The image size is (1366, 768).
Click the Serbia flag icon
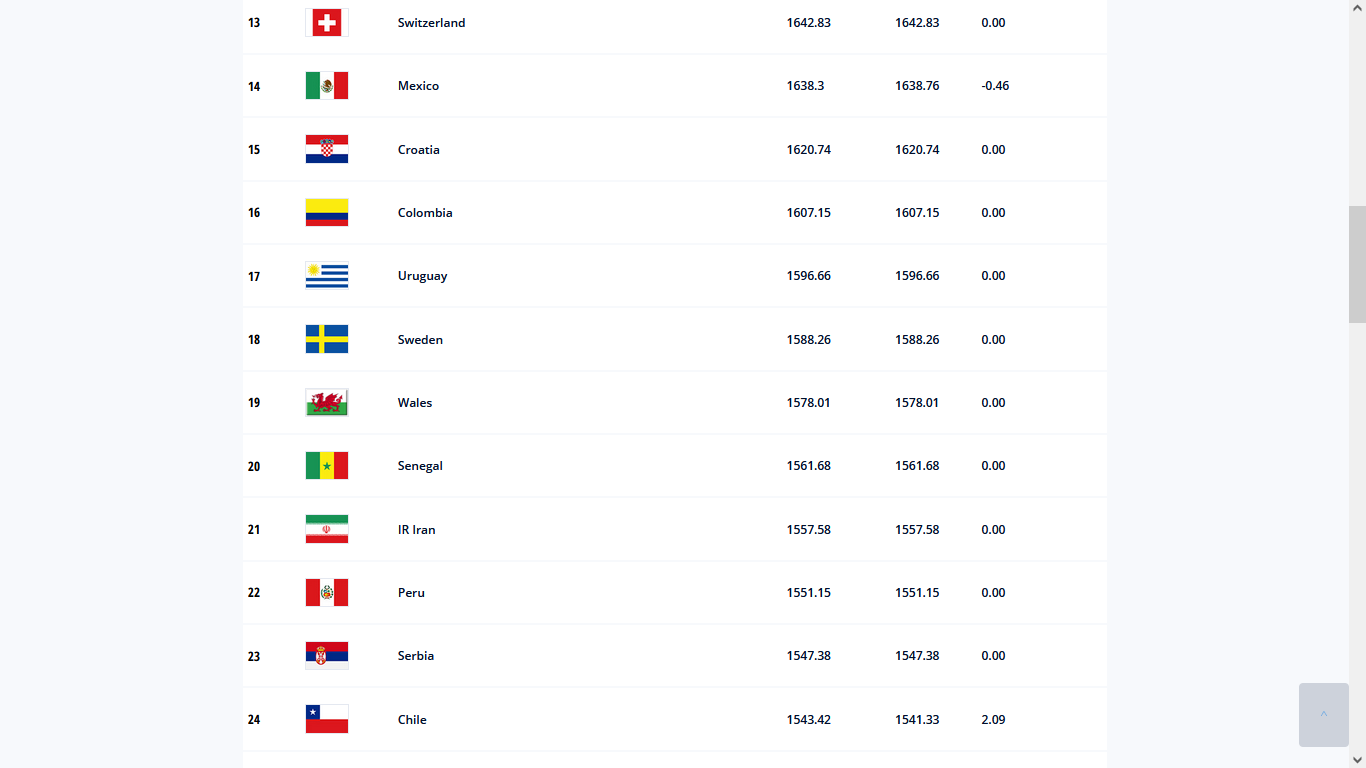click(327, 656)
